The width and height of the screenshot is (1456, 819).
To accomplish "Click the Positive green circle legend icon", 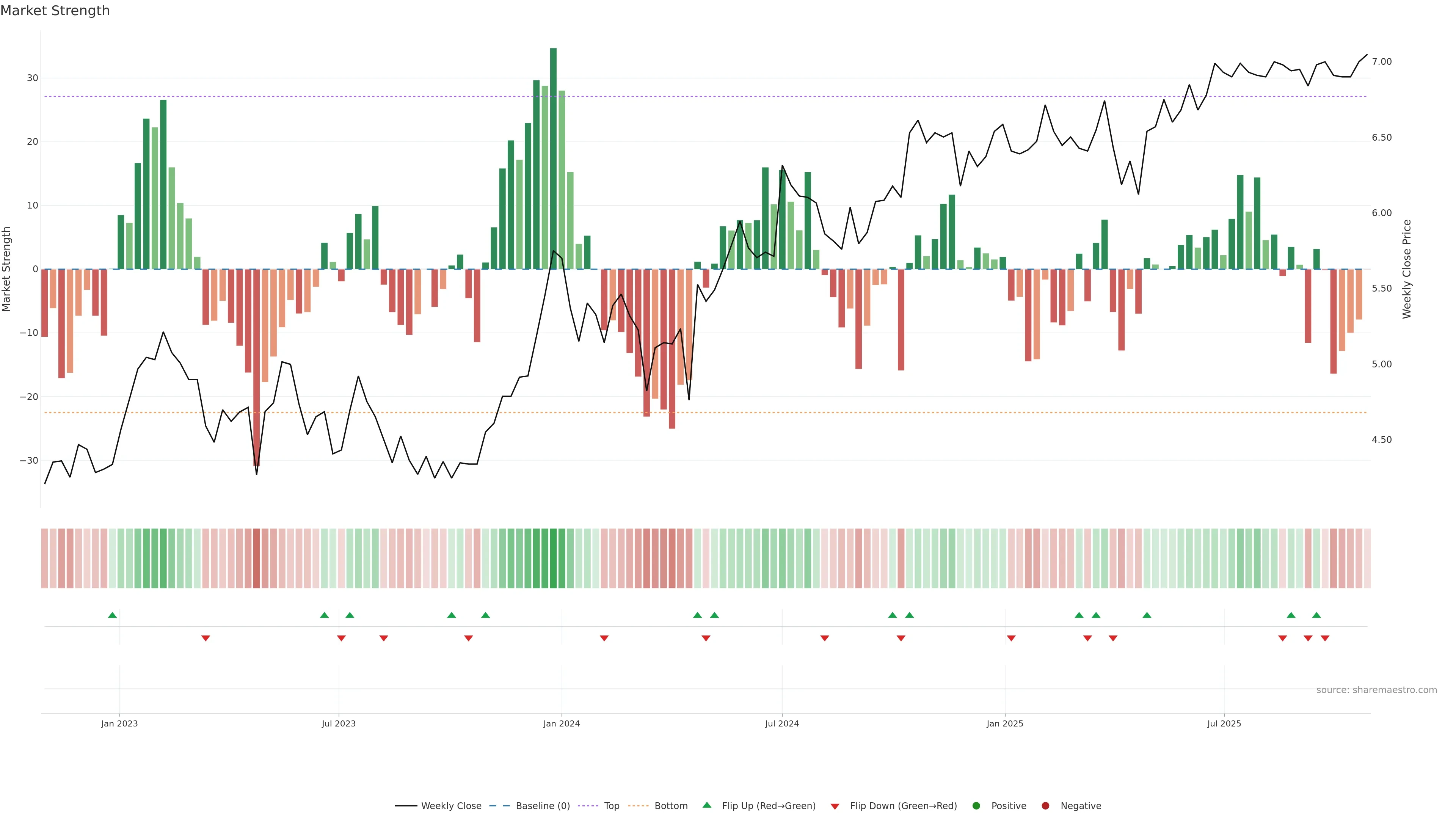I will (x=976, y=806).
